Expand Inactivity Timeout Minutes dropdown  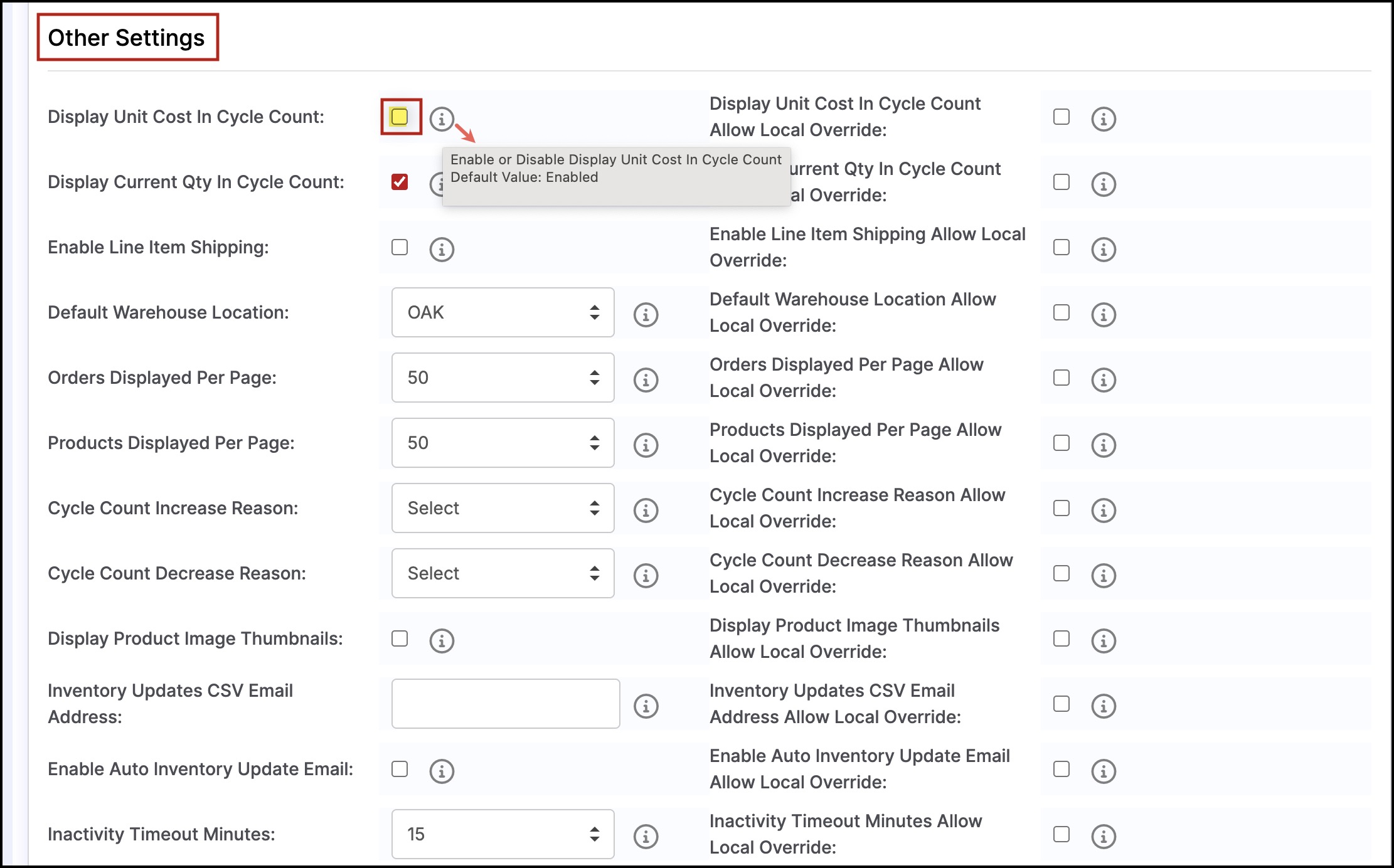click(503, 834)
